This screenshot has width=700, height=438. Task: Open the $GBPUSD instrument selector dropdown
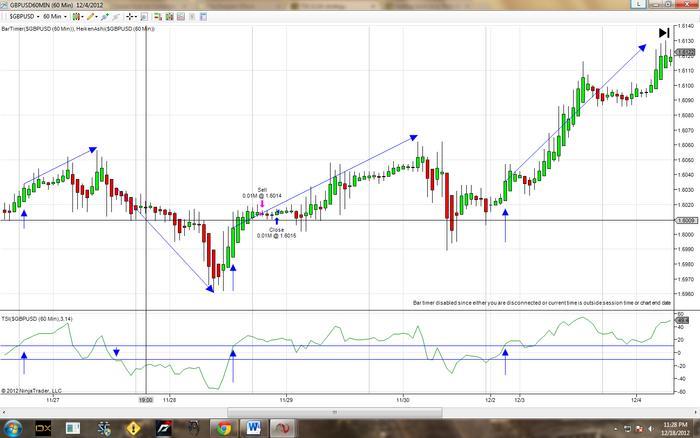click(x=24, y=17)
